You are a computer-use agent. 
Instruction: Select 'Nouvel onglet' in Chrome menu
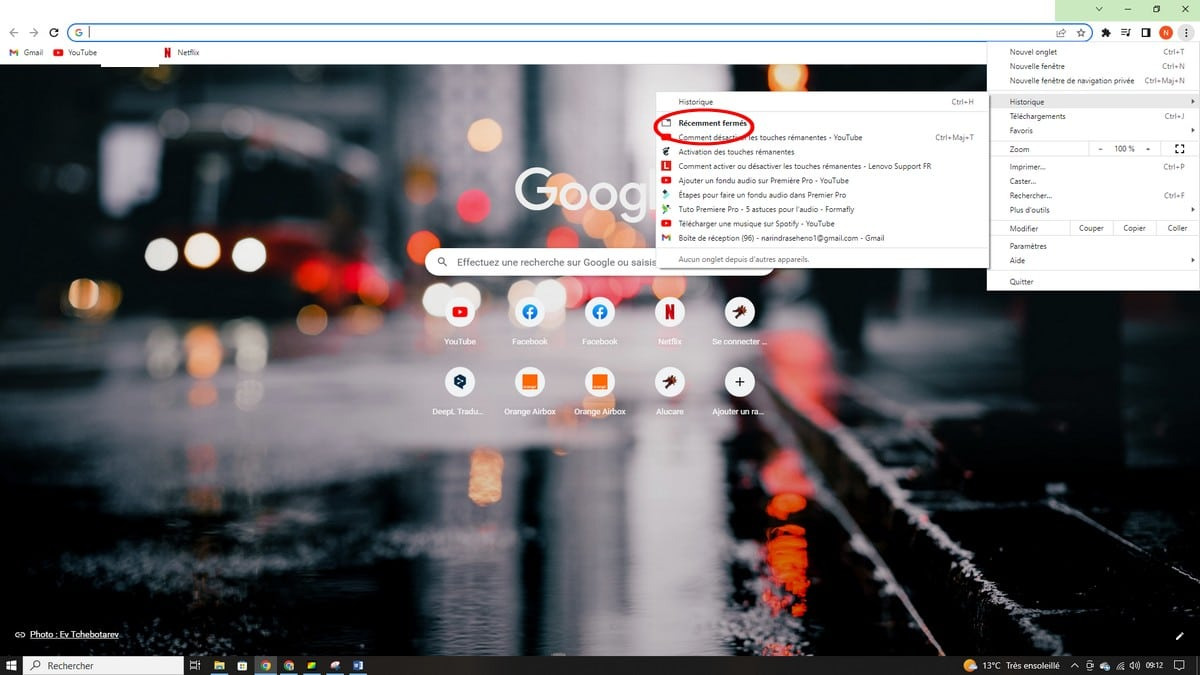pos(1093,52)
